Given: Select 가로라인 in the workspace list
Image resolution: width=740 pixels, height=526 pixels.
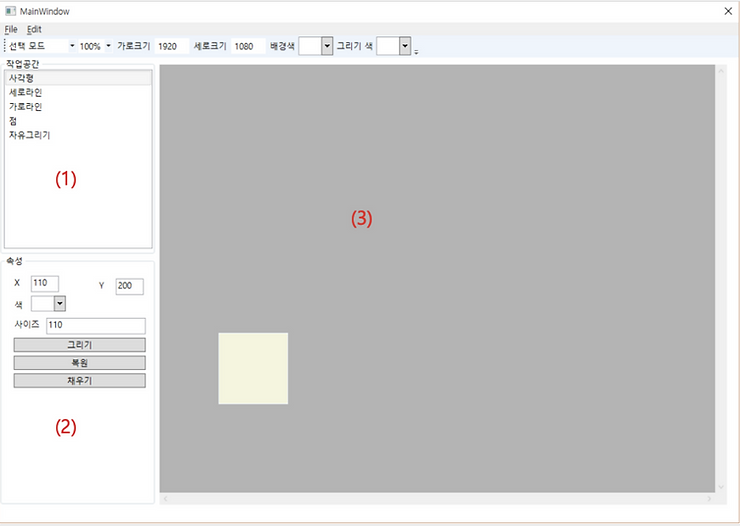Looking at the screenshot, I should pos(78,107).
